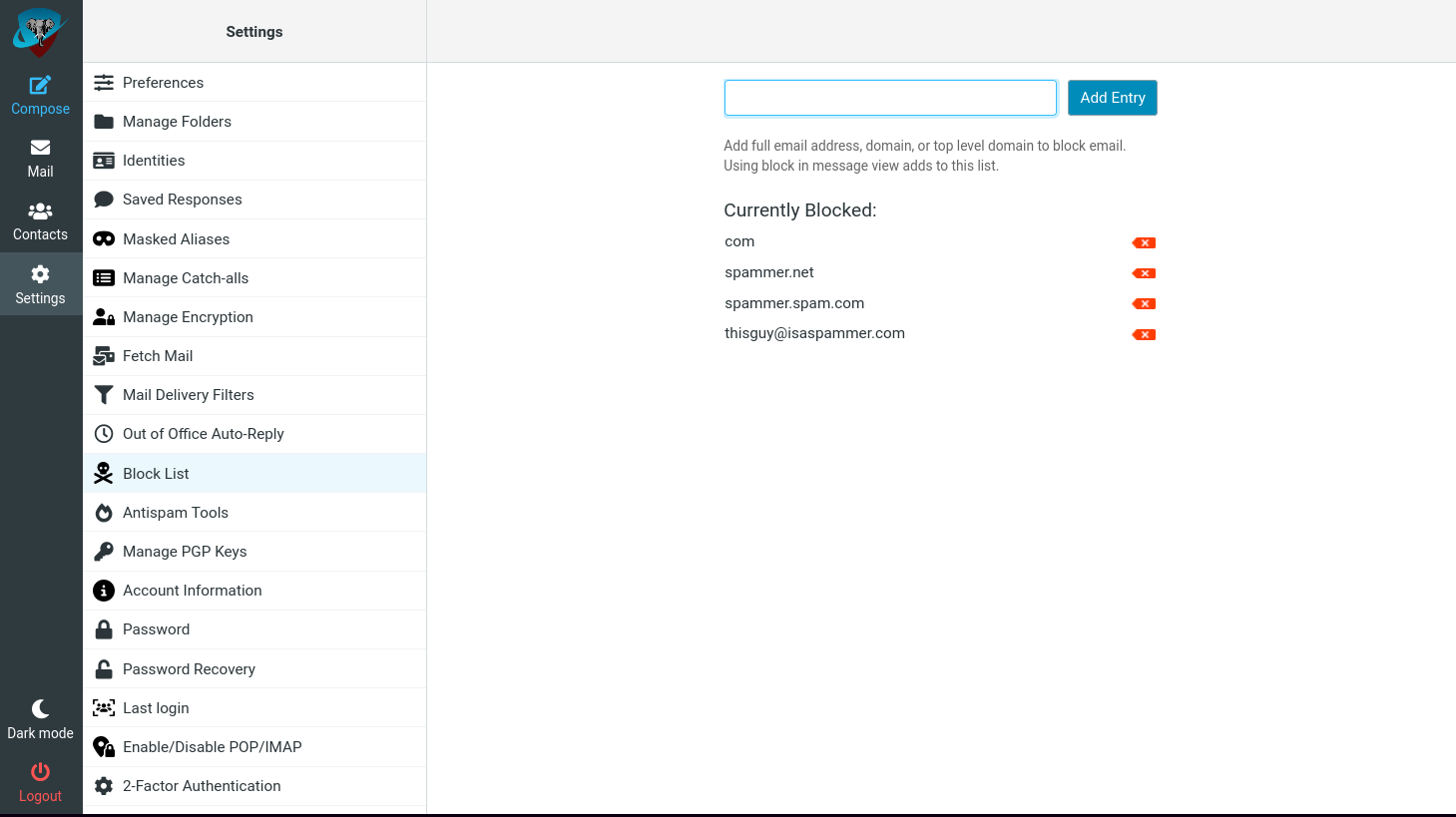Click the 'com' blocked entry text

tap(739, 241)
